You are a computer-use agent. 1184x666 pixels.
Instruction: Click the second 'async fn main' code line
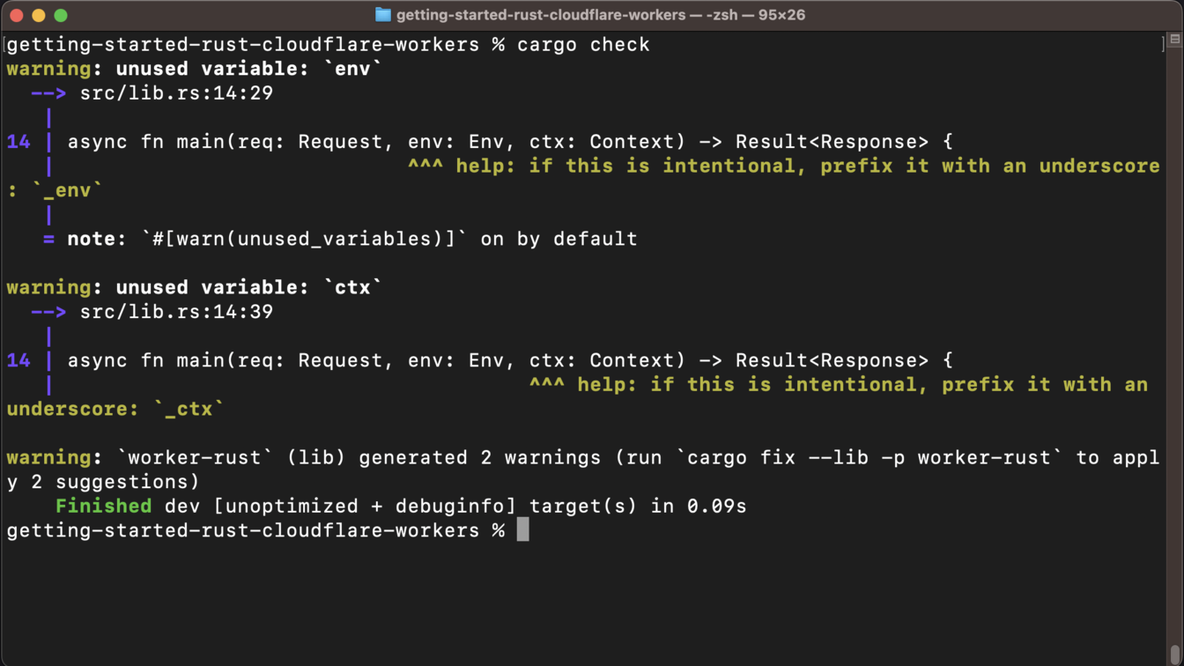click(x=510, y=360)
